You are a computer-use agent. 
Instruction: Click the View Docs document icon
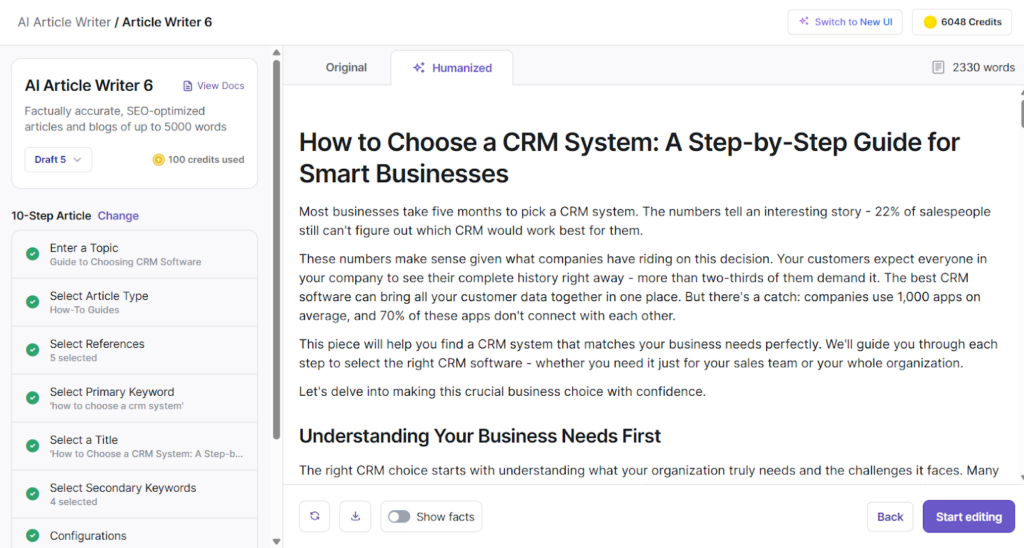pyautogui.click(x=187, y=86)
